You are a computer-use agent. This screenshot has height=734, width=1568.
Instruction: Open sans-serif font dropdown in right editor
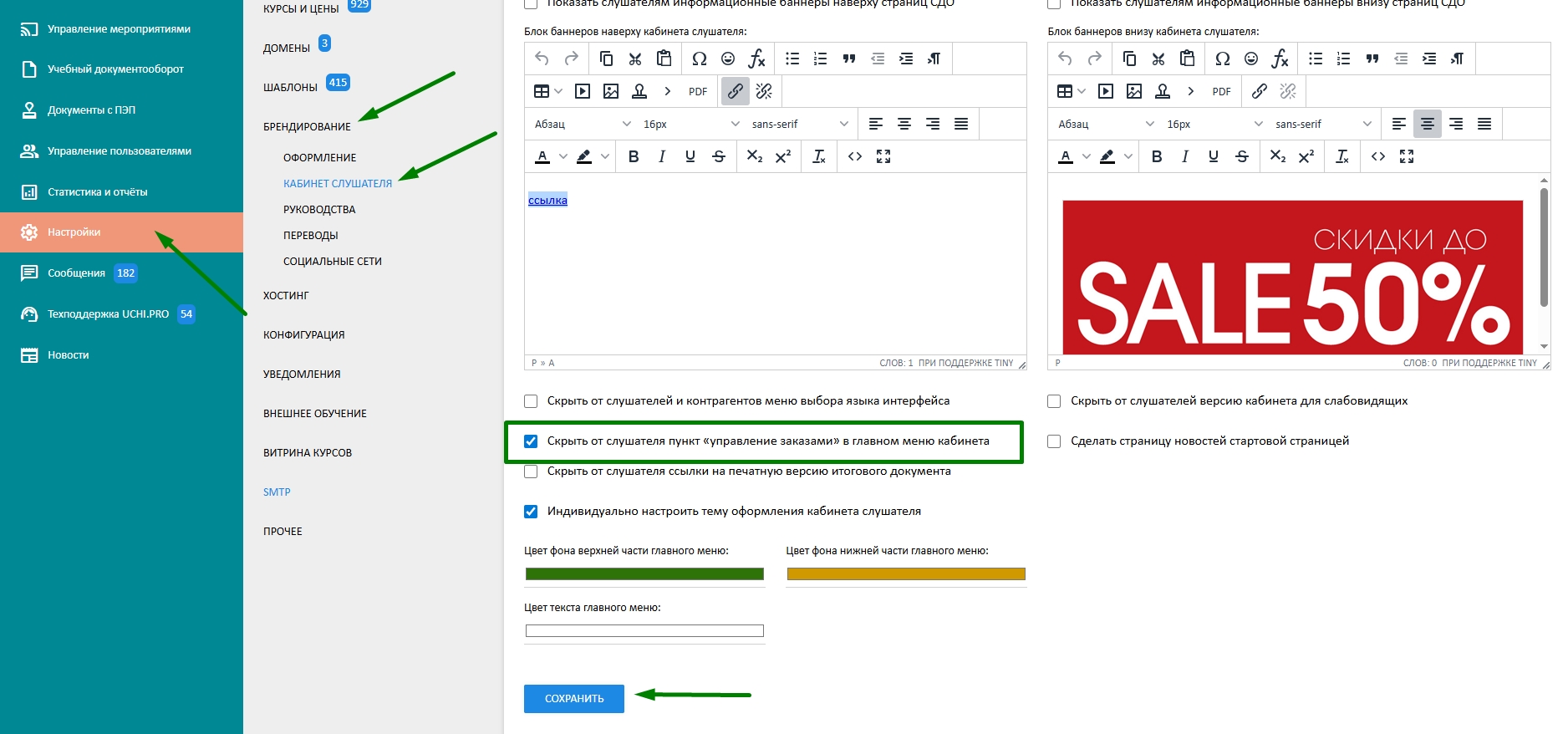[x=1322, y=124]
